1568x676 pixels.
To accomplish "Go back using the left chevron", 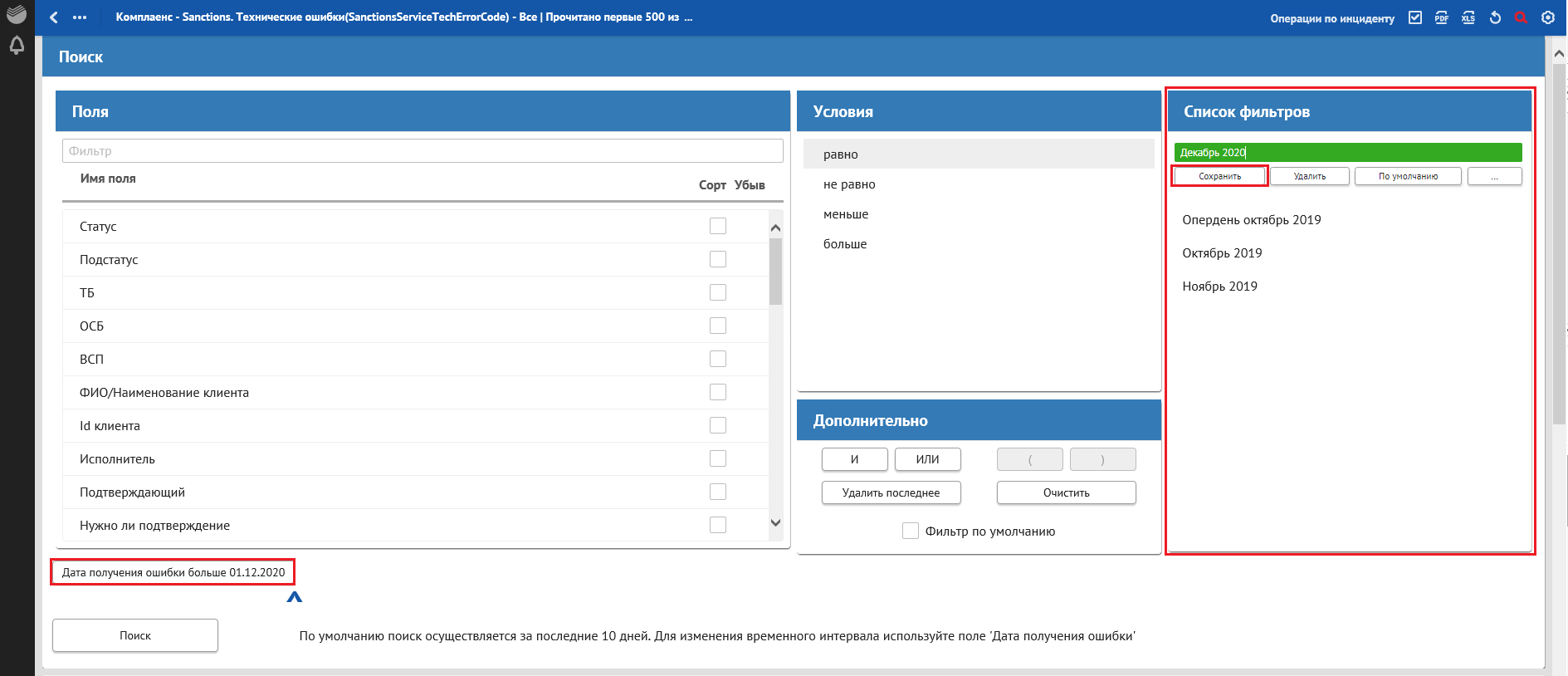I will pyautogui.click(x=54, y=17).
